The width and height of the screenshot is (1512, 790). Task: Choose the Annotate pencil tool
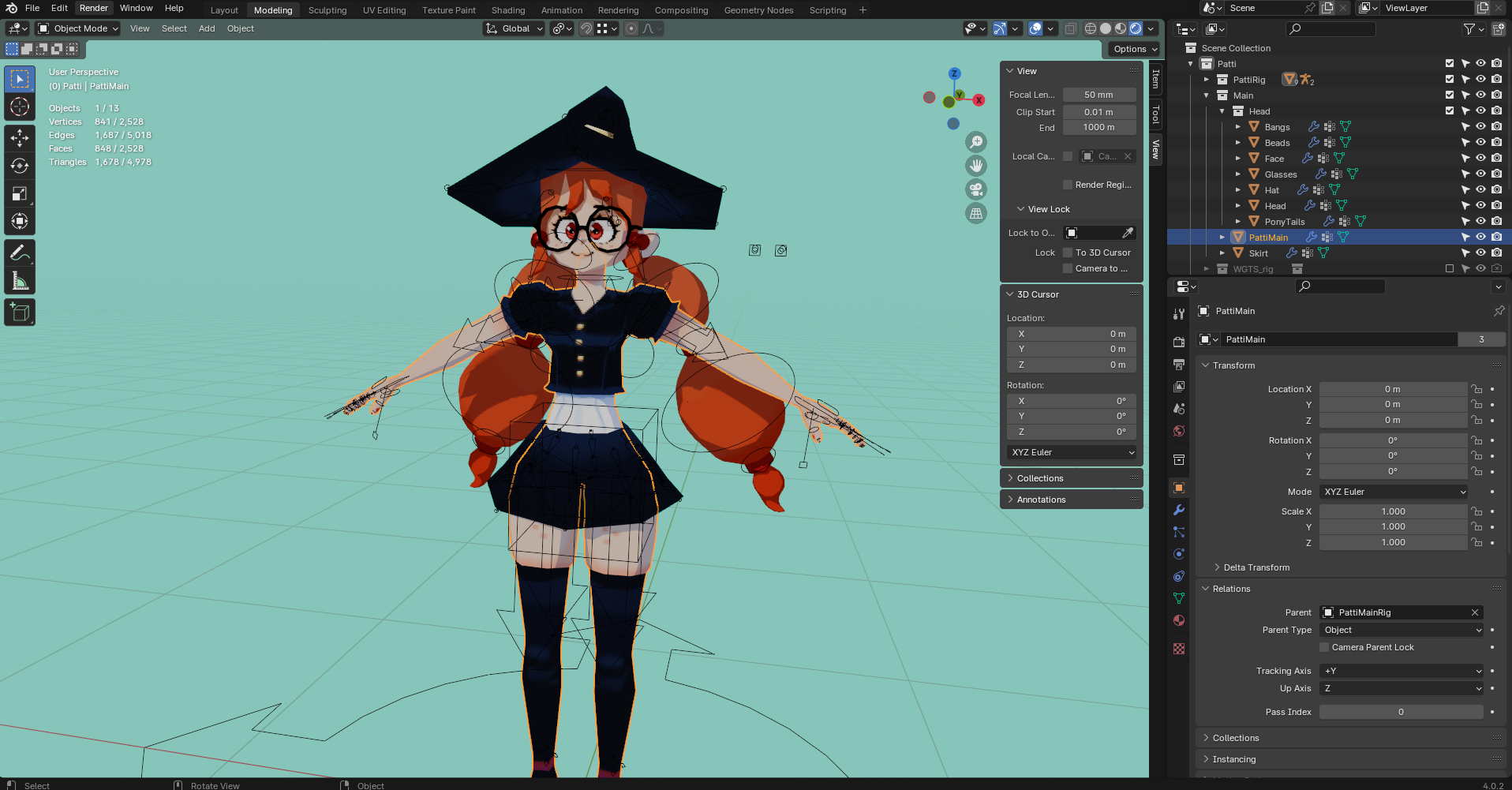pos(20,253)
